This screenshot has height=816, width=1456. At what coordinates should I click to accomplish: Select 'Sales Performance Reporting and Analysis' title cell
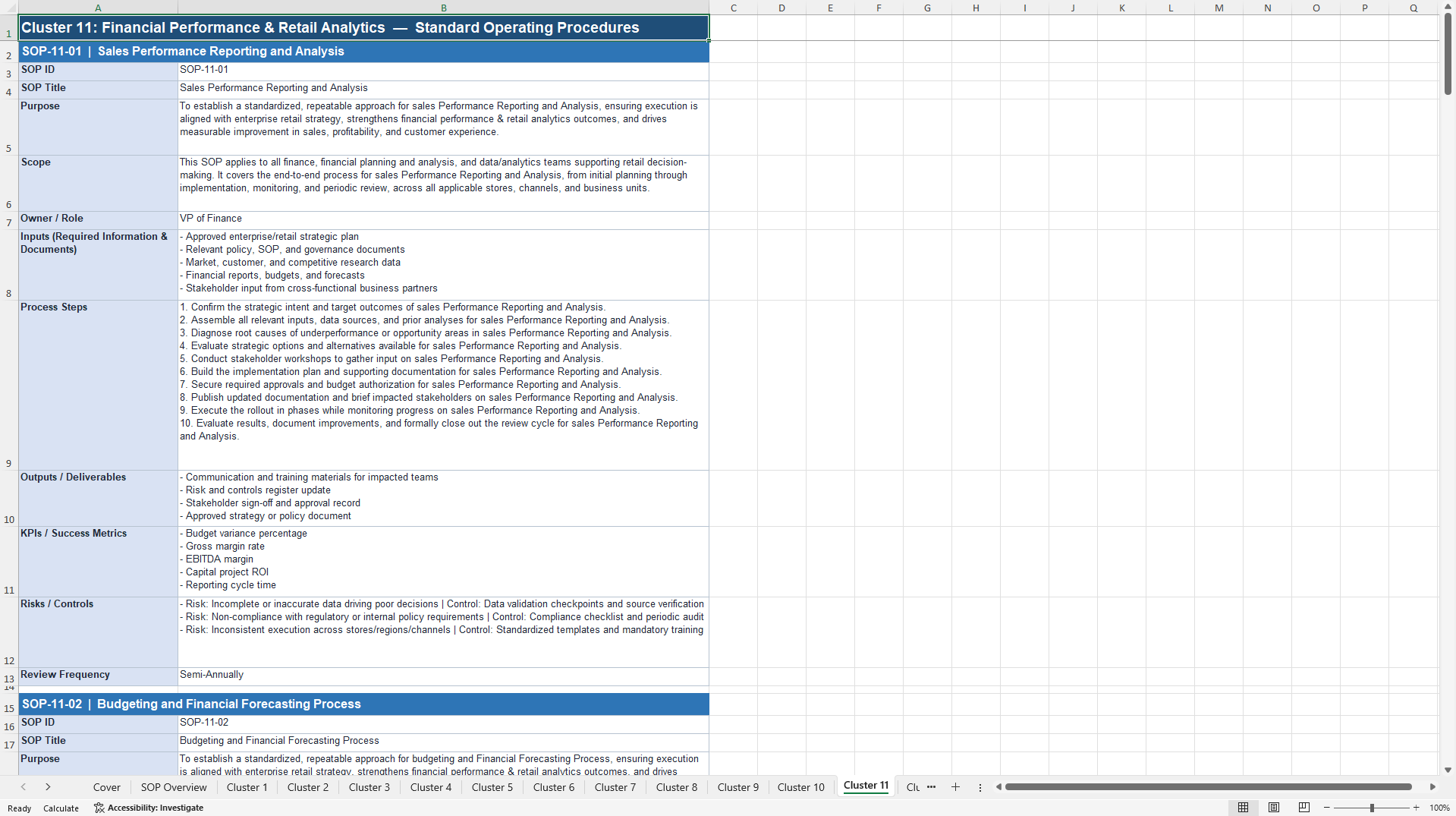(x=443, y=90)
